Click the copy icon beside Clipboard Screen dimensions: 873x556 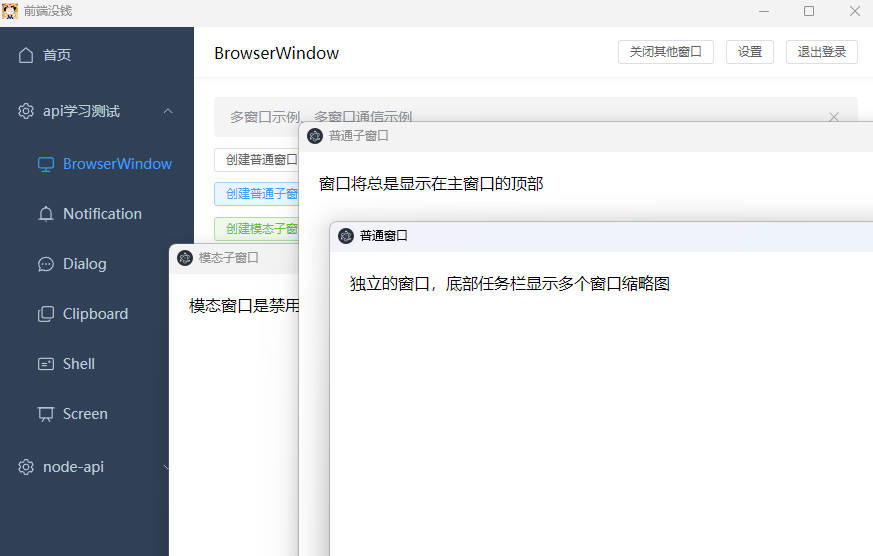46,314
